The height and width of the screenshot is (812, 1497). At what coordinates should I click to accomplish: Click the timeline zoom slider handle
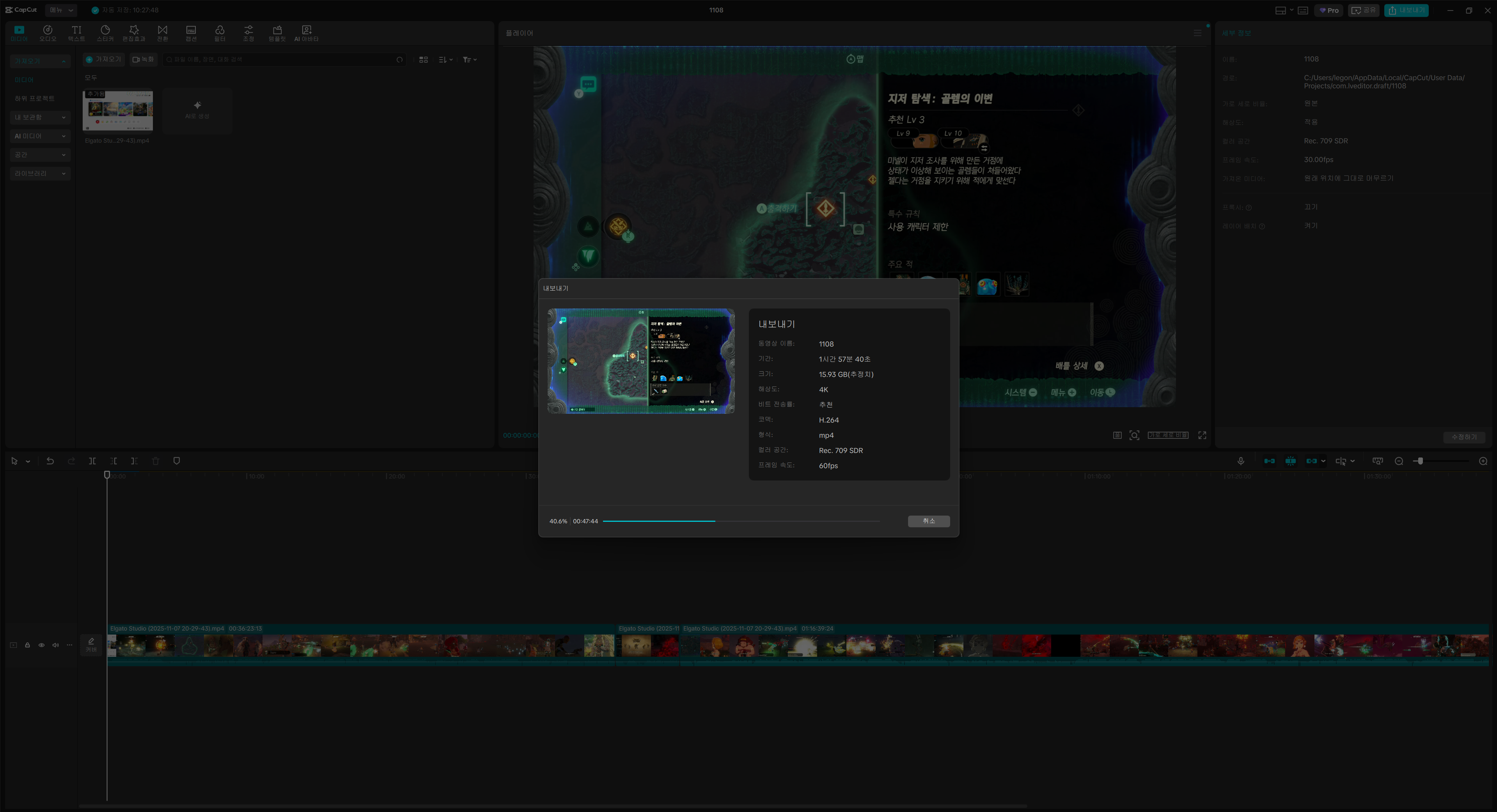tap(1420, 461)
